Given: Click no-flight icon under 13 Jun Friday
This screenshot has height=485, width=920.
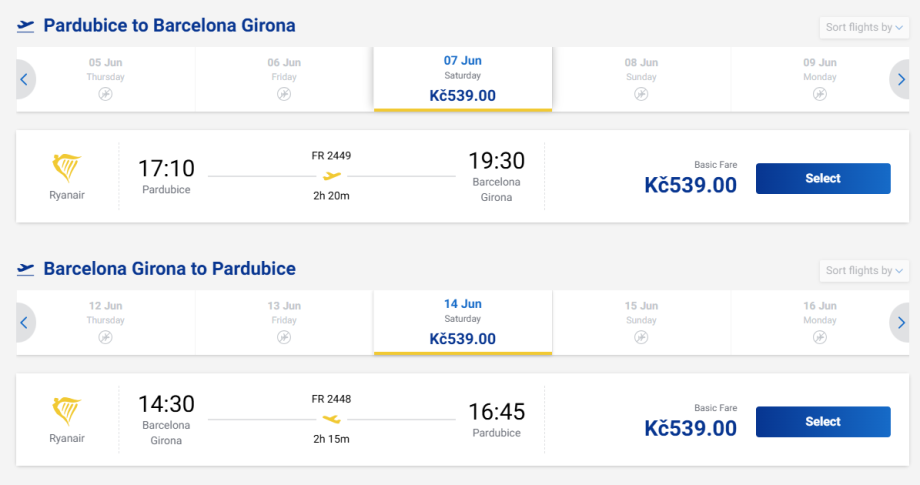Looking at the screenshot, I should click(284, 337).
